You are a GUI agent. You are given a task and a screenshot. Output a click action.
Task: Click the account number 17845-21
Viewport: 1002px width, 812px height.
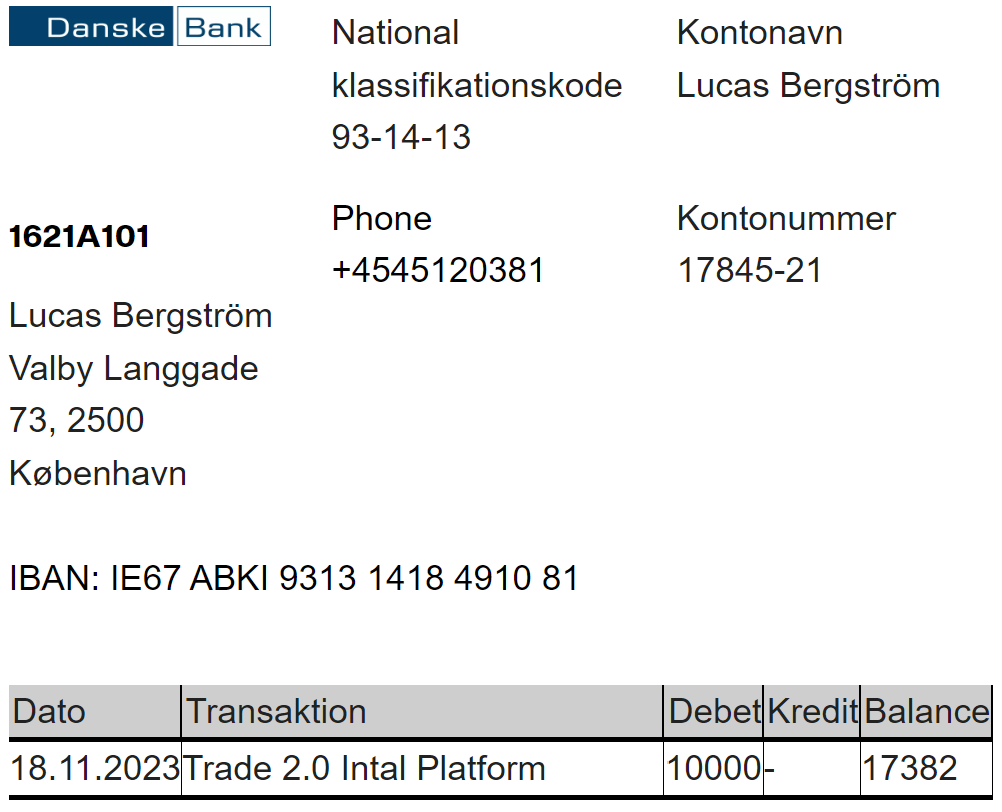(749, 270)
